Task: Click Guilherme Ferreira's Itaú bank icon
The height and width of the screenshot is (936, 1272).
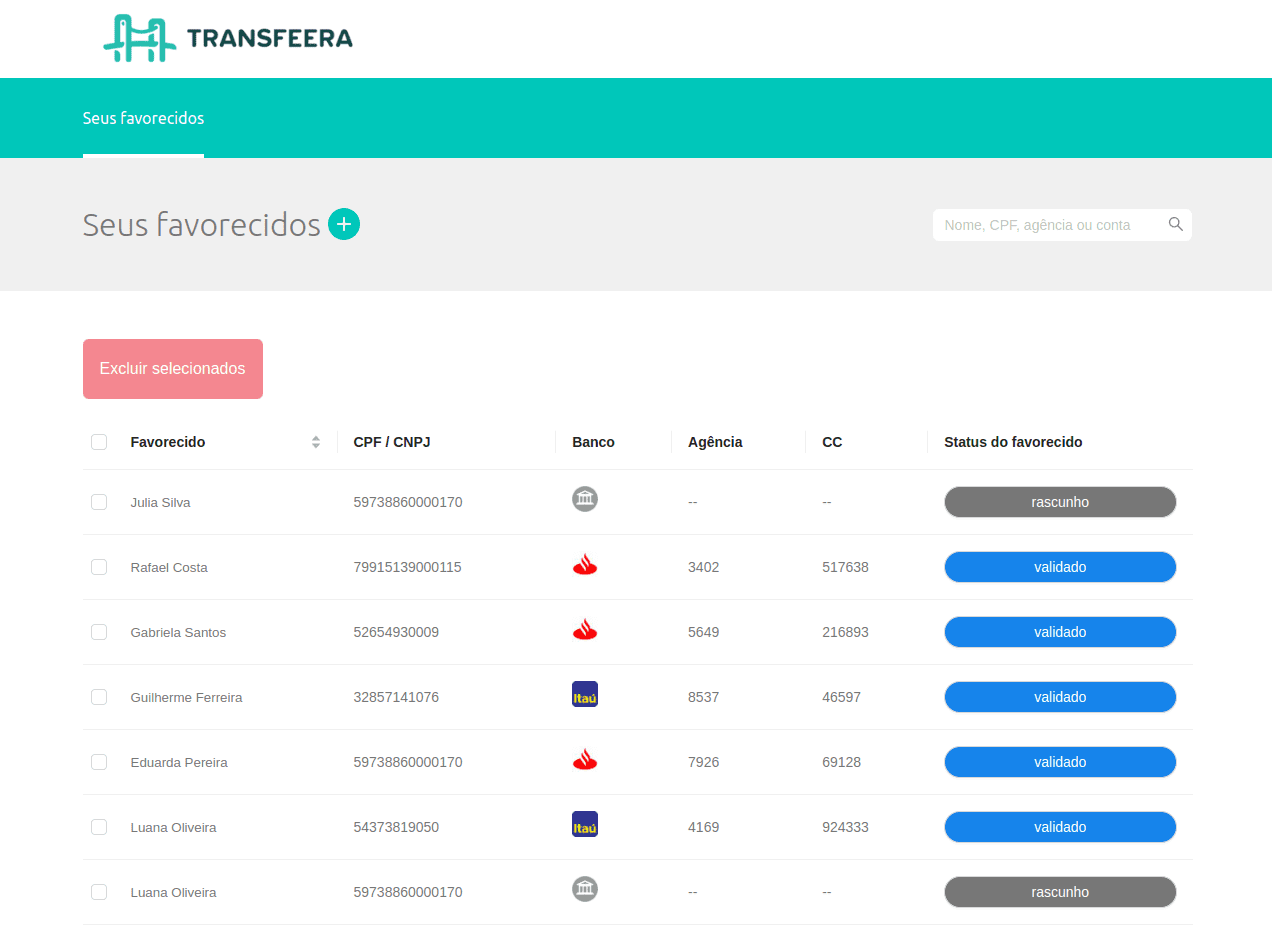Action: click(x=585, y=695)
